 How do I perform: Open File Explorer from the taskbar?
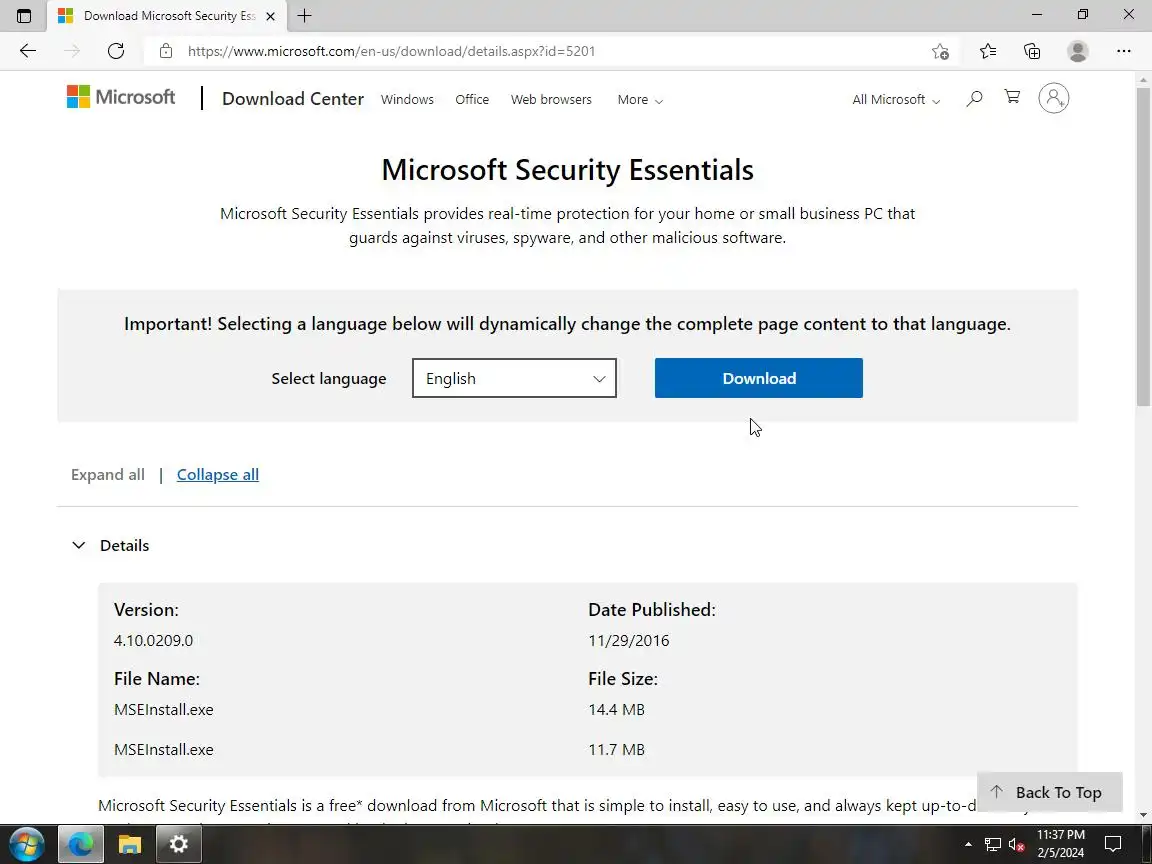(x=130, y=845)
